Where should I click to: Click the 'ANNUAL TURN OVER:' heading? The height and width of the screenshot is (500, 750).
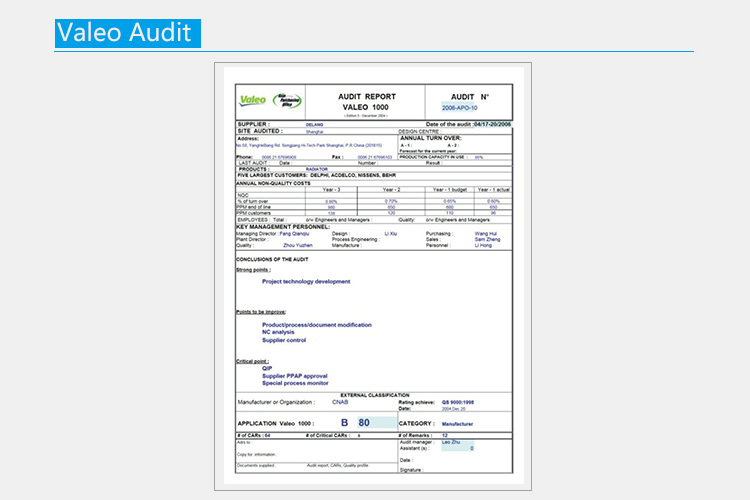tap(430, 138)
